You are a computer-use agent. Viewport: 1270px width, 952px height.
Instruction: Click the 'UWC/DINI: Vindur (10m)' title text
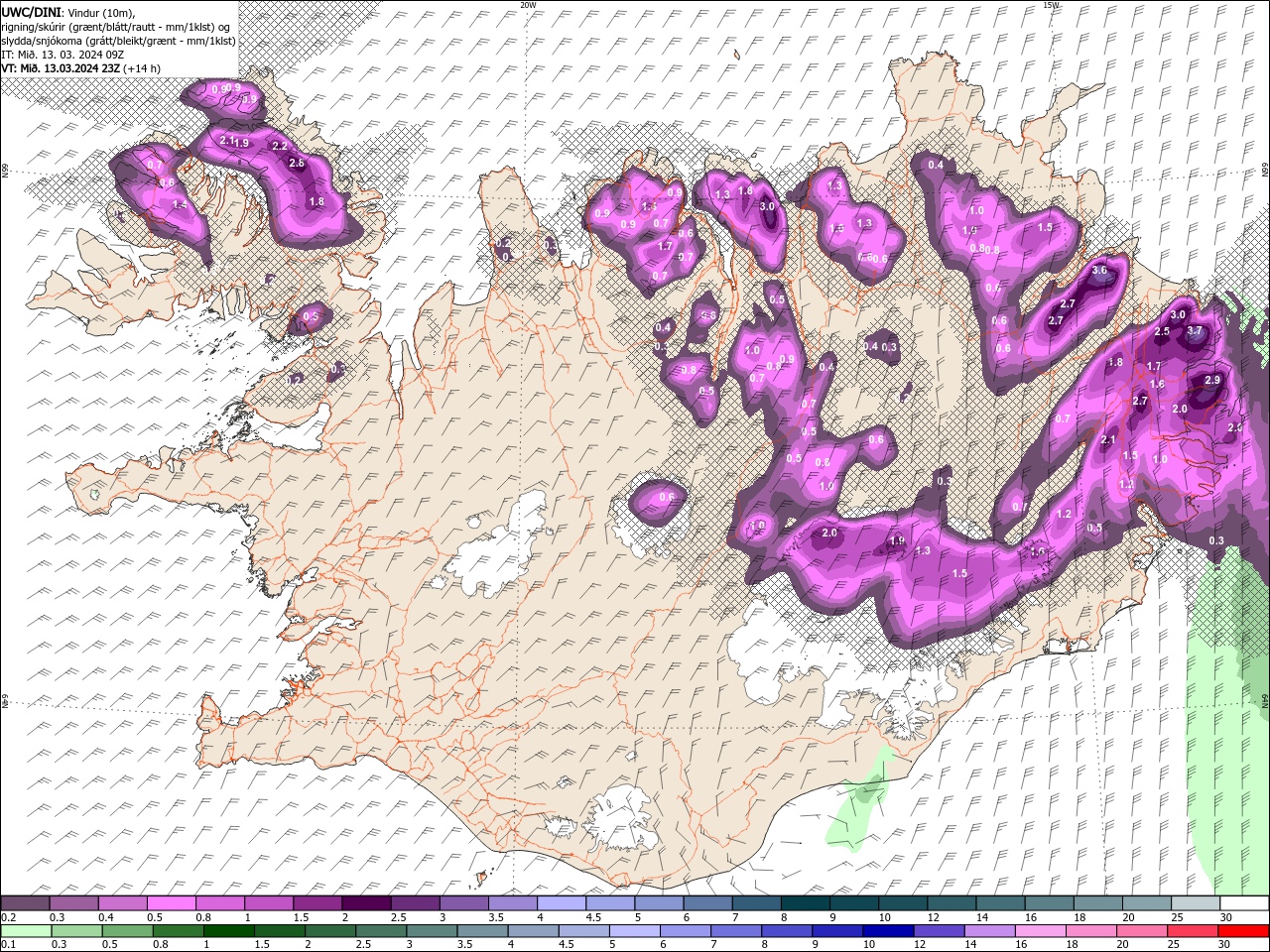[x=67, y=11]
